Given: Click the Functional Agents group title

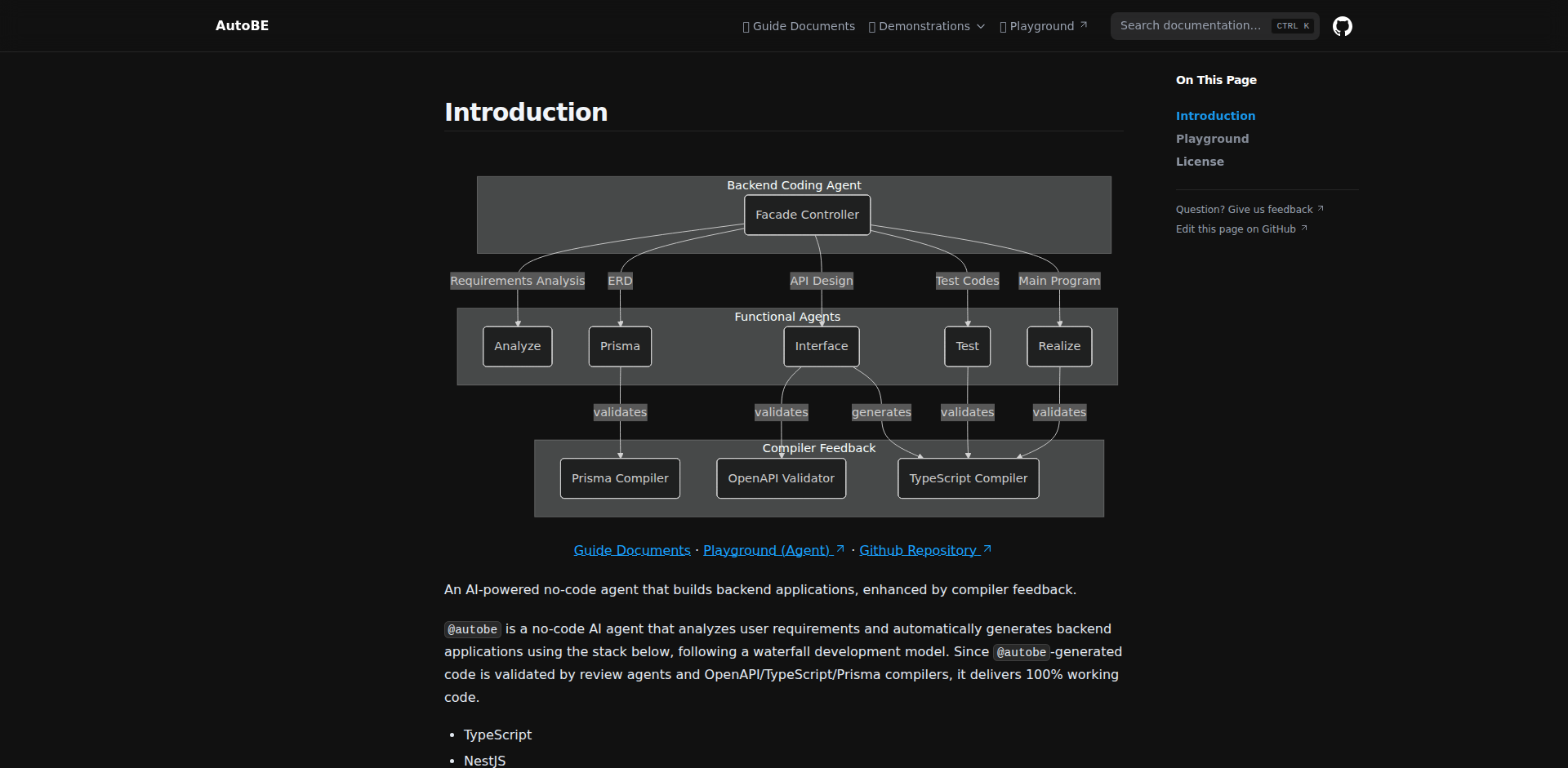Looking at the screenshot, I should point(787,317).
